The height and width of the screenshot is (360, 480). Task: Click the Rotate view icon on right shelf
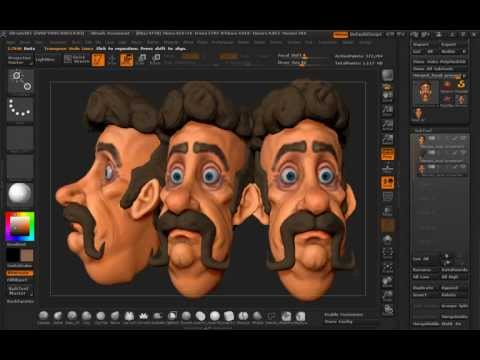pos(387,296)
